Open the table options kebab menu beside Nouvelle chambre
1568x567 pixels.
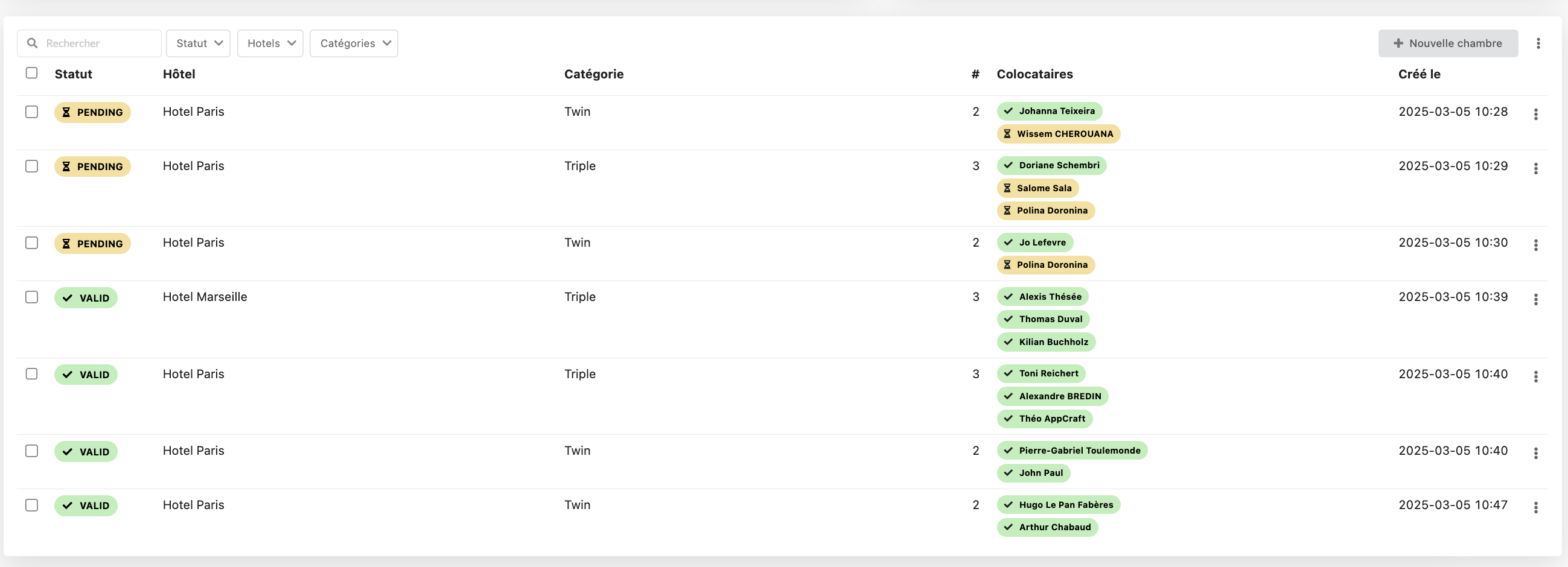[1538, 43]
